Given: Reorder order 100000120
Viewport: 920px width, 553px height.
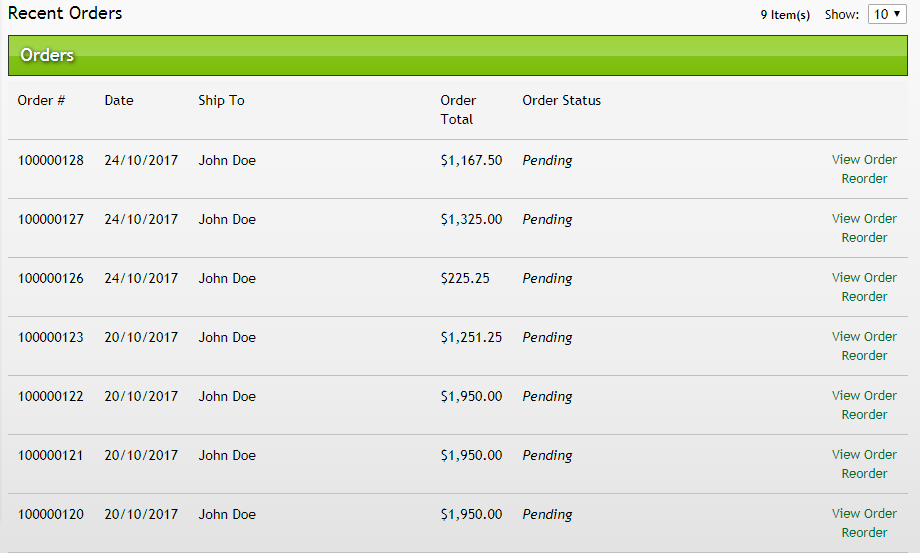Looking at the screenshot, I should click(864, 533).
